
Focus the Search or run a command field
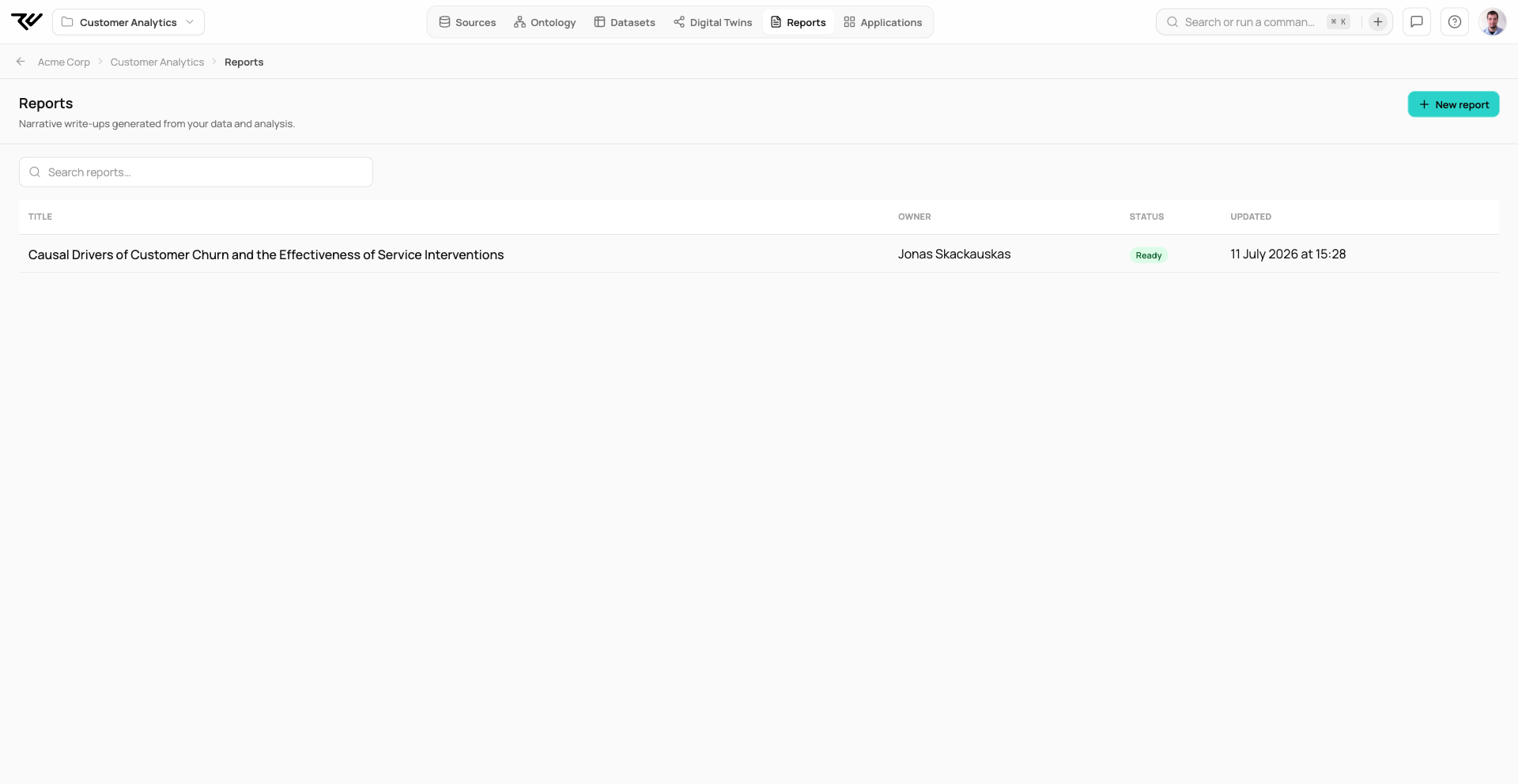(x=1249, y=22)
